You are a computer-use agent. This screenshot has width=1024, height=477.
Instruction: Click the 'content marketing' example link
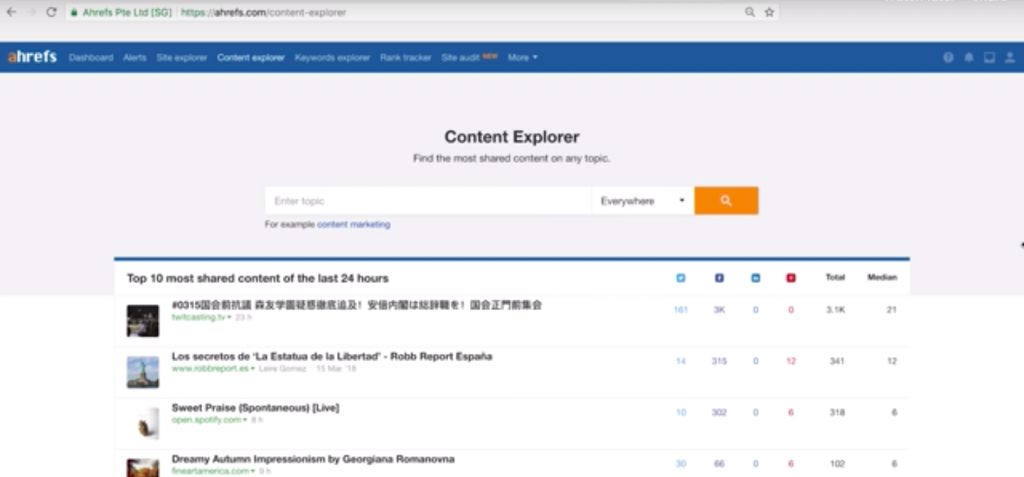pyautogui.click(x=353, y=225)
